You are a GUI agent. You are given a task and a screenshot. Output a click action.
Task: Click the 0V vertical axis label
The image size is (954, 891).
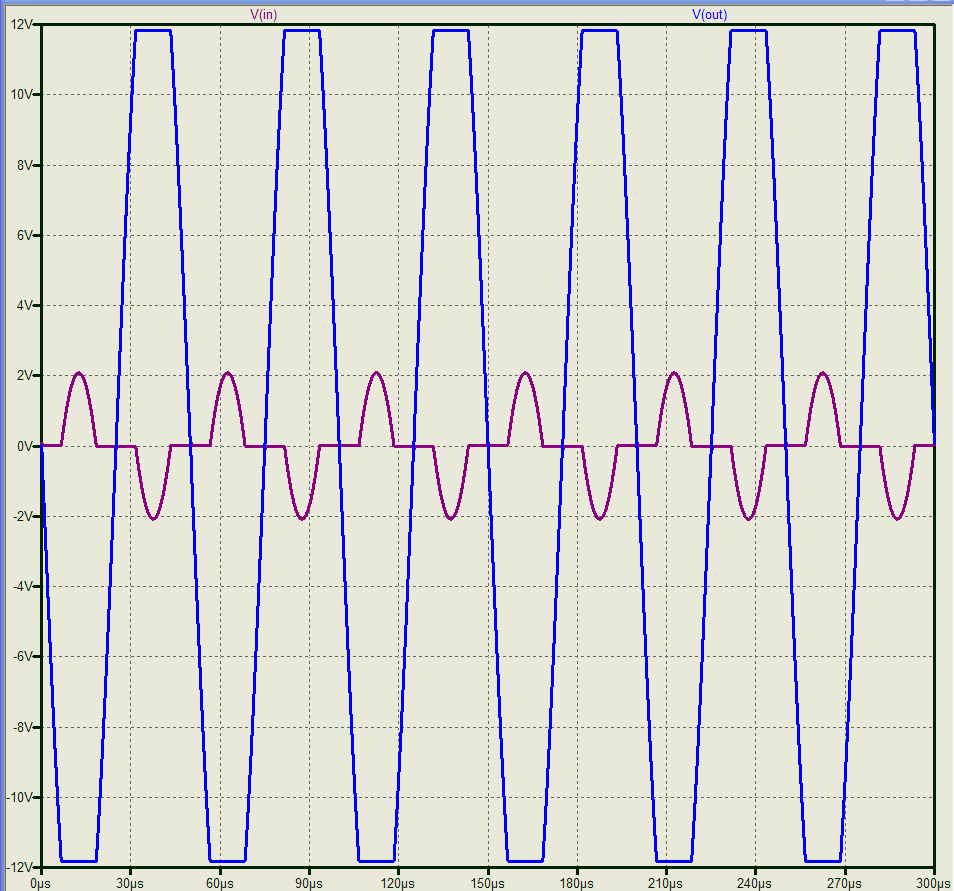click(25, 446)
